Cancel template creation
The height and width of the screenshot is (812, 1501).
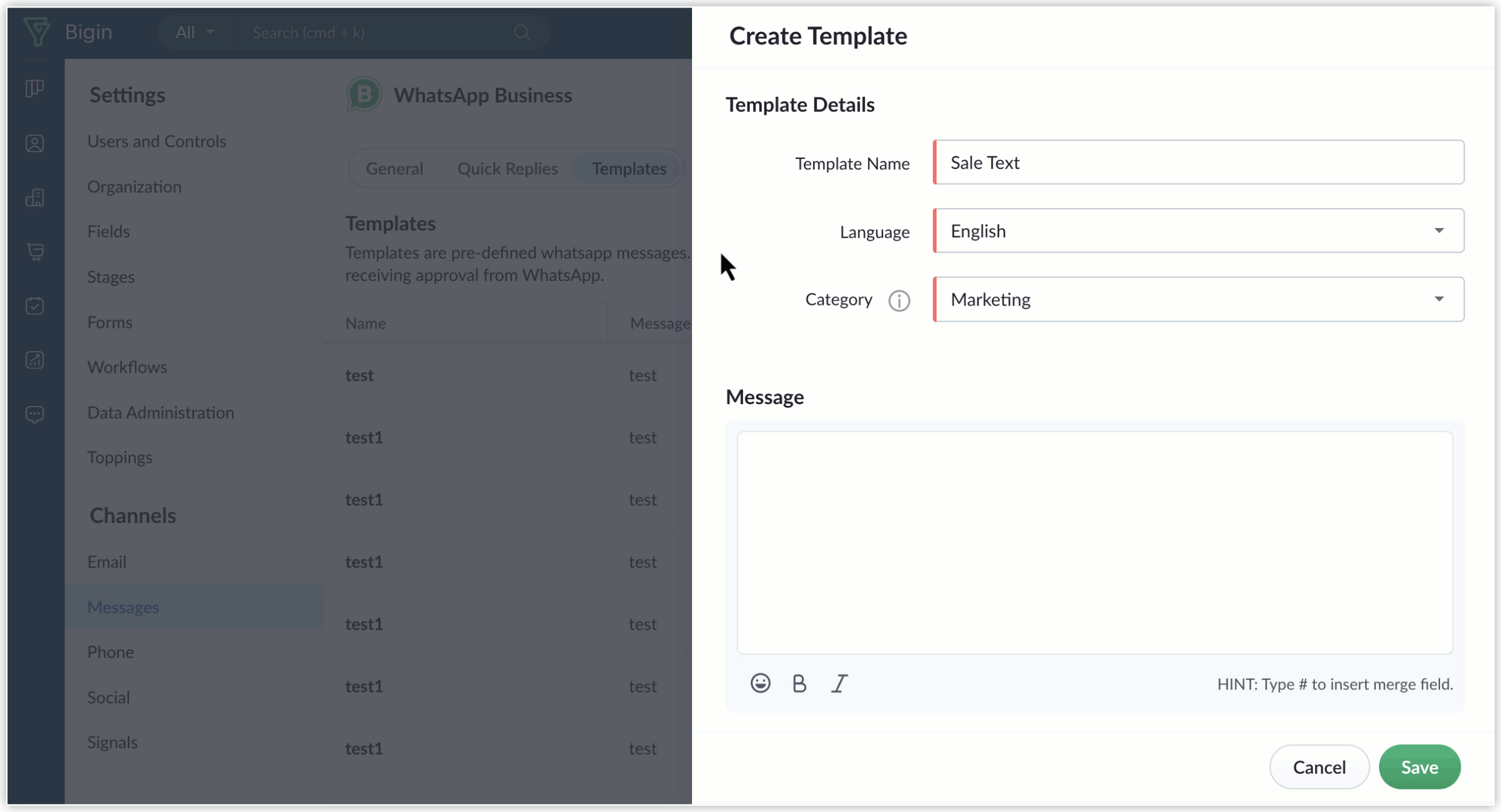pos(1319,767)
